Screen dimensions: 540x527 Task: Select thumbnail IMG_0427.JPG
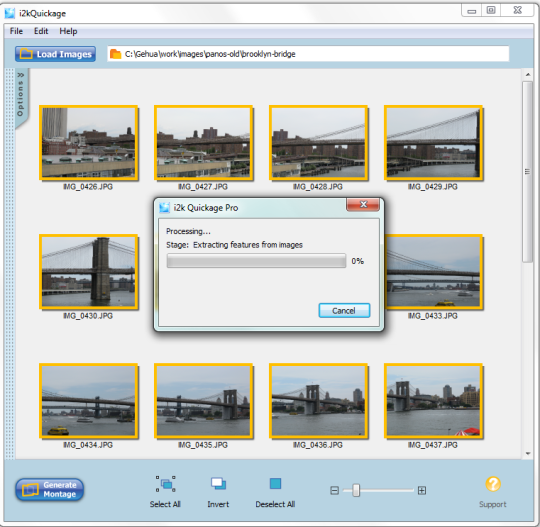204,143
